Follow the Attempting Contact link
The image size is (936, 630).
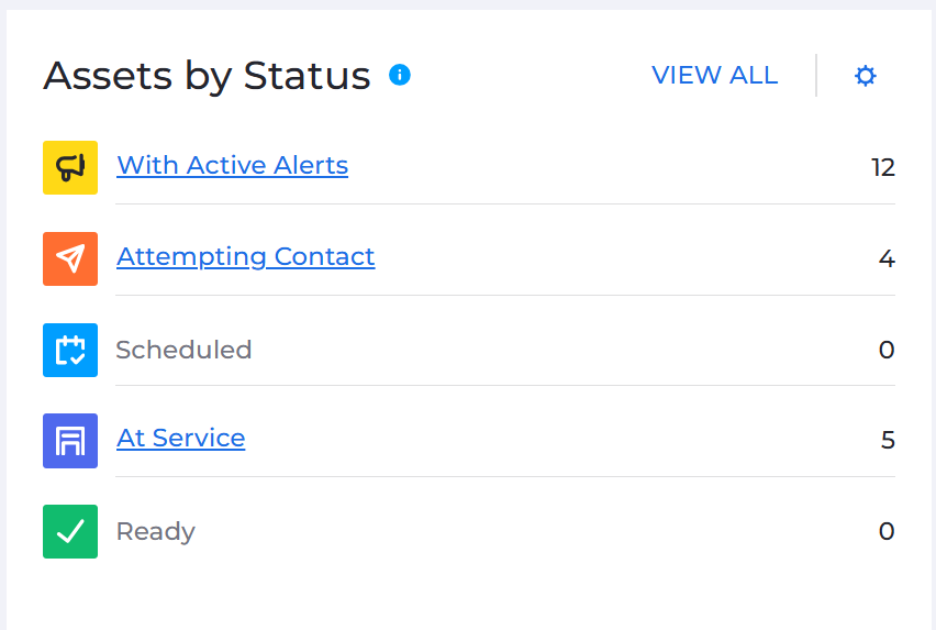(x=245, y=257)
